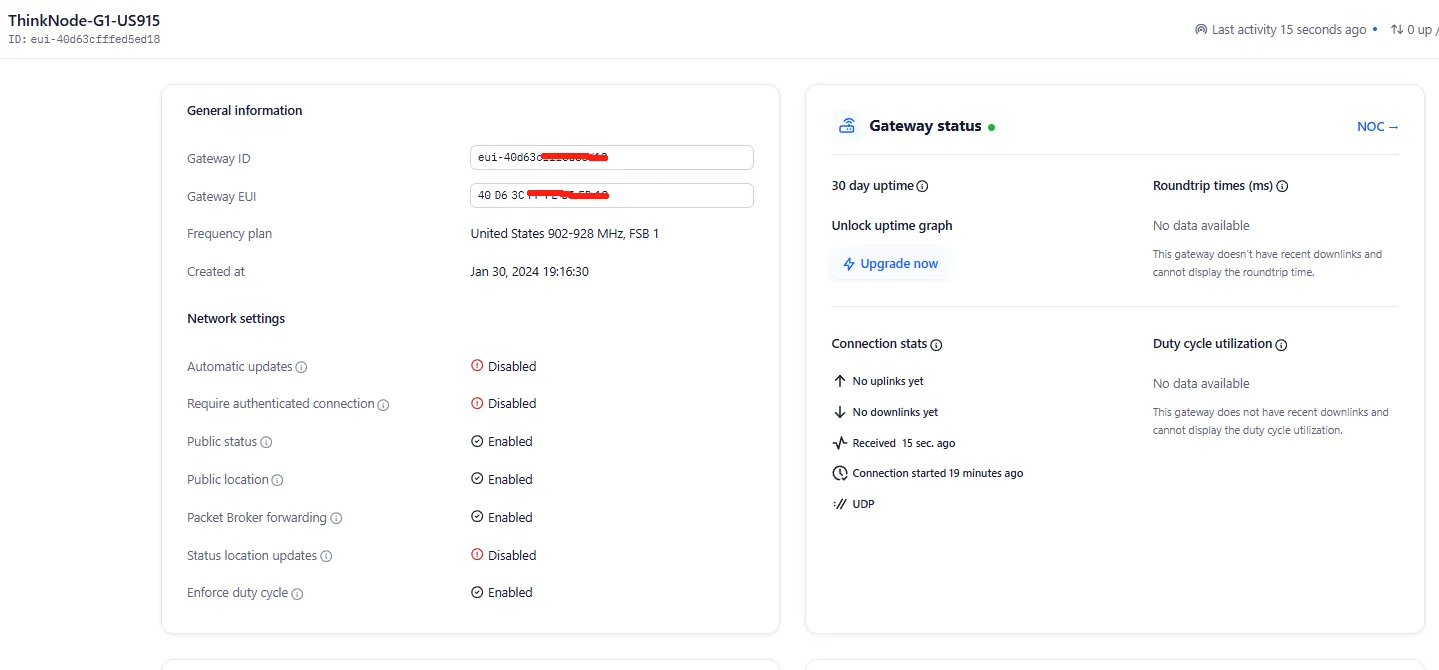Open the NOC link

tap(1377, 127)
